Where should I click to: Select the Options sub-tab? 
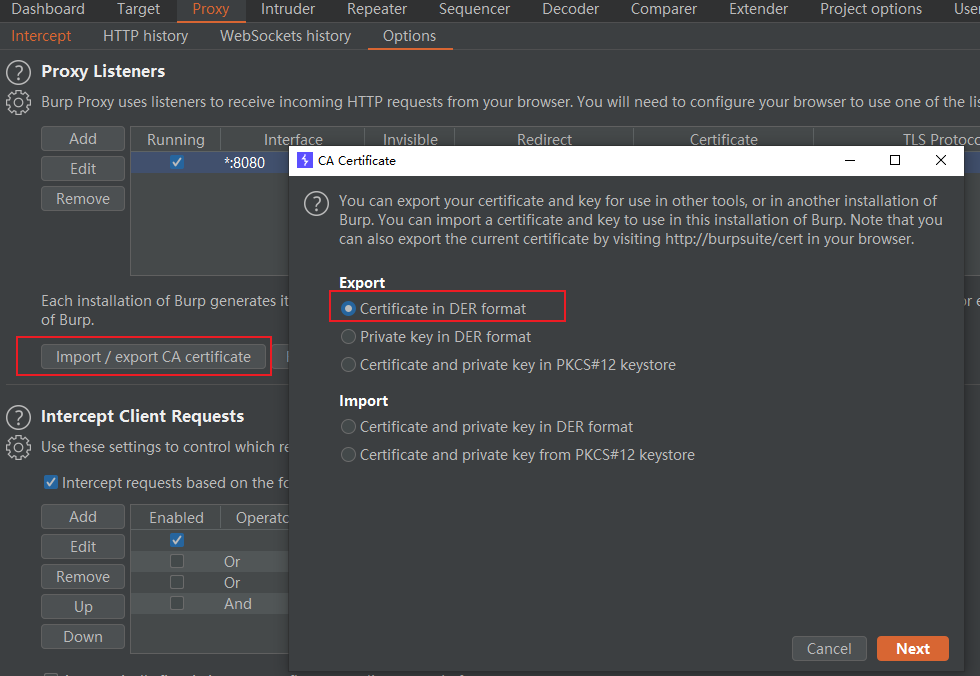pos(409,36)
